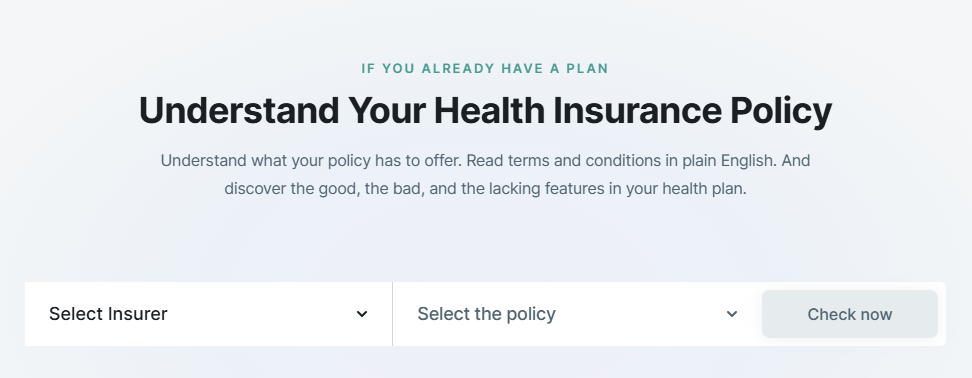Click the 'Check now' text label
The image size is (972, 378).
[x=850, y=314]
